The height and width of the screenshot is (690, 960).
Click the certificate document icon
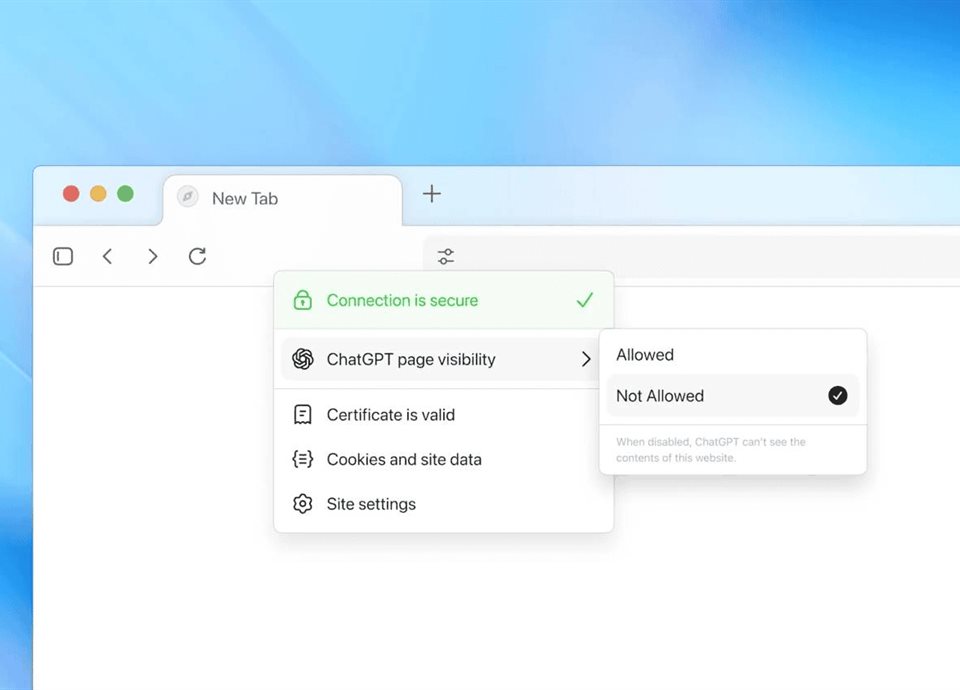pos(302,415)
